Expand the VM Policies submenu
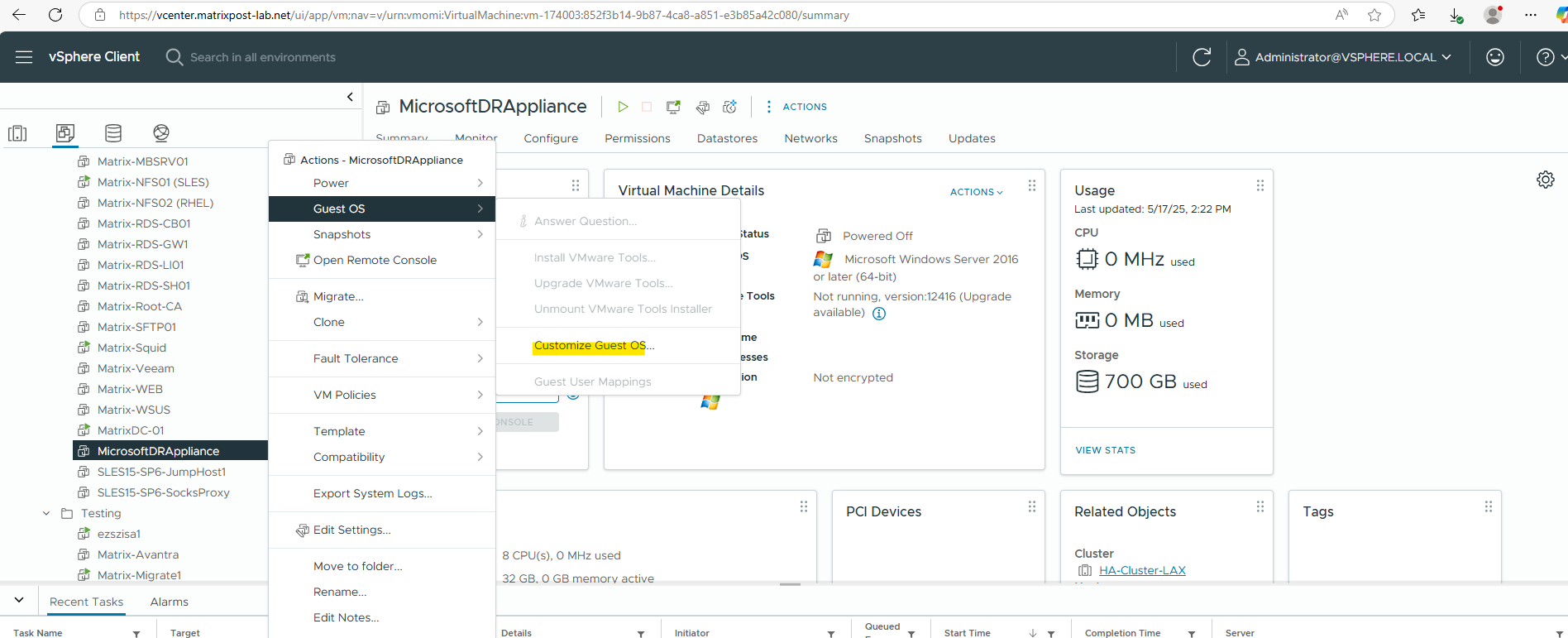The height and width of the screenshot is (638, 1568). pyautogui.click(x=382, y=395)
